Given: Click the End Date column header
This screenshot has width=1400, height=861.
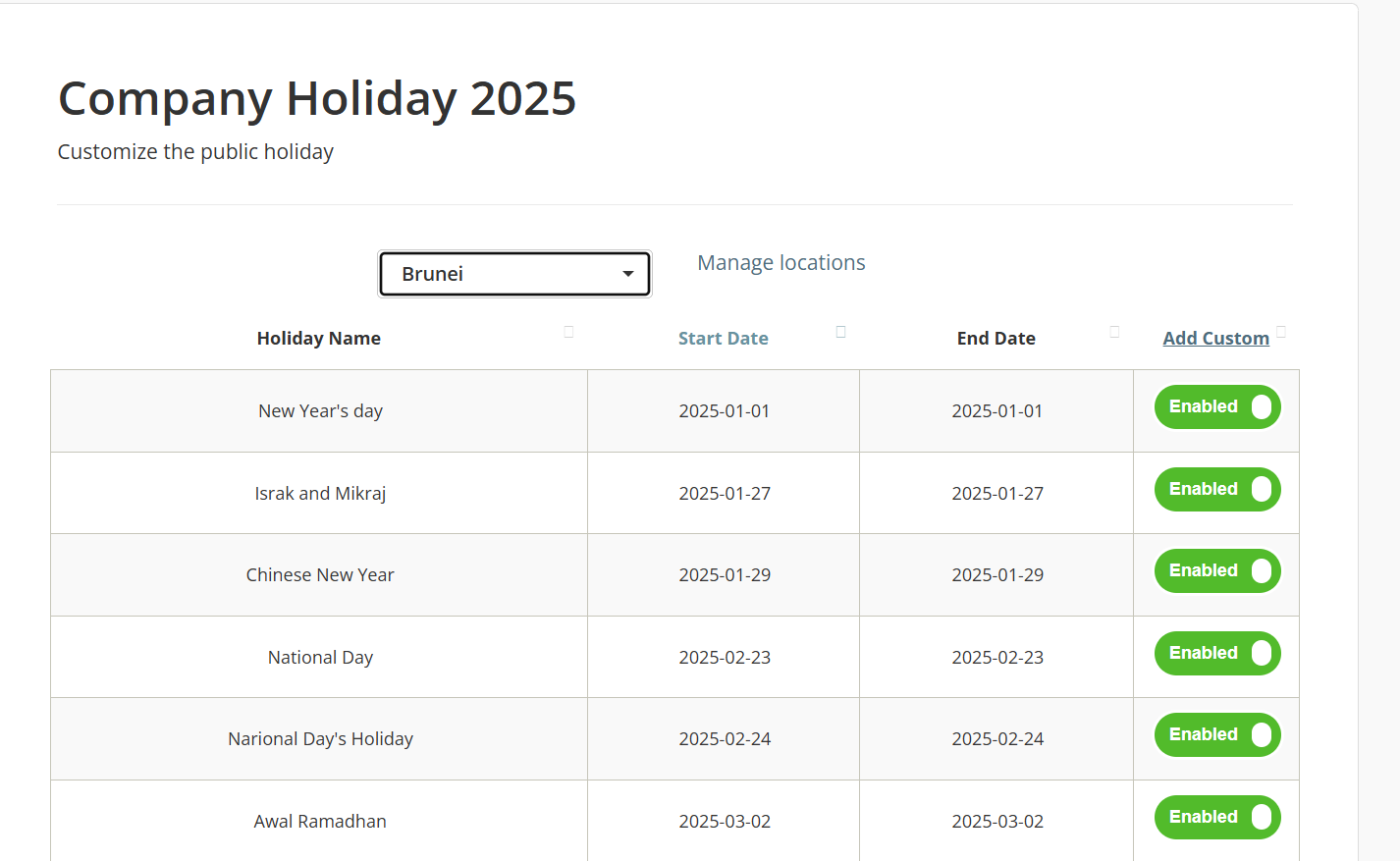Looking at the screenshot, I should point(996,339).
